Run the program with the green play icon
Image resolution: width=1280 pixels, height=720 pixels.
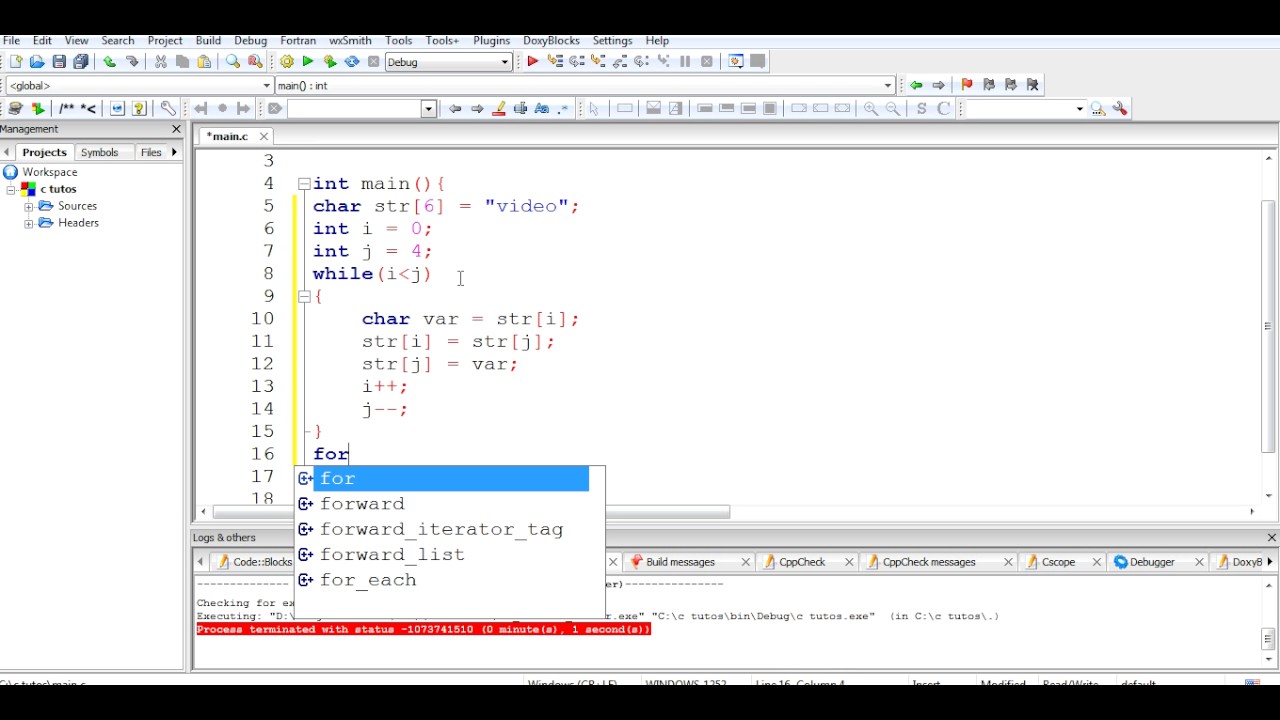point(308,62)
